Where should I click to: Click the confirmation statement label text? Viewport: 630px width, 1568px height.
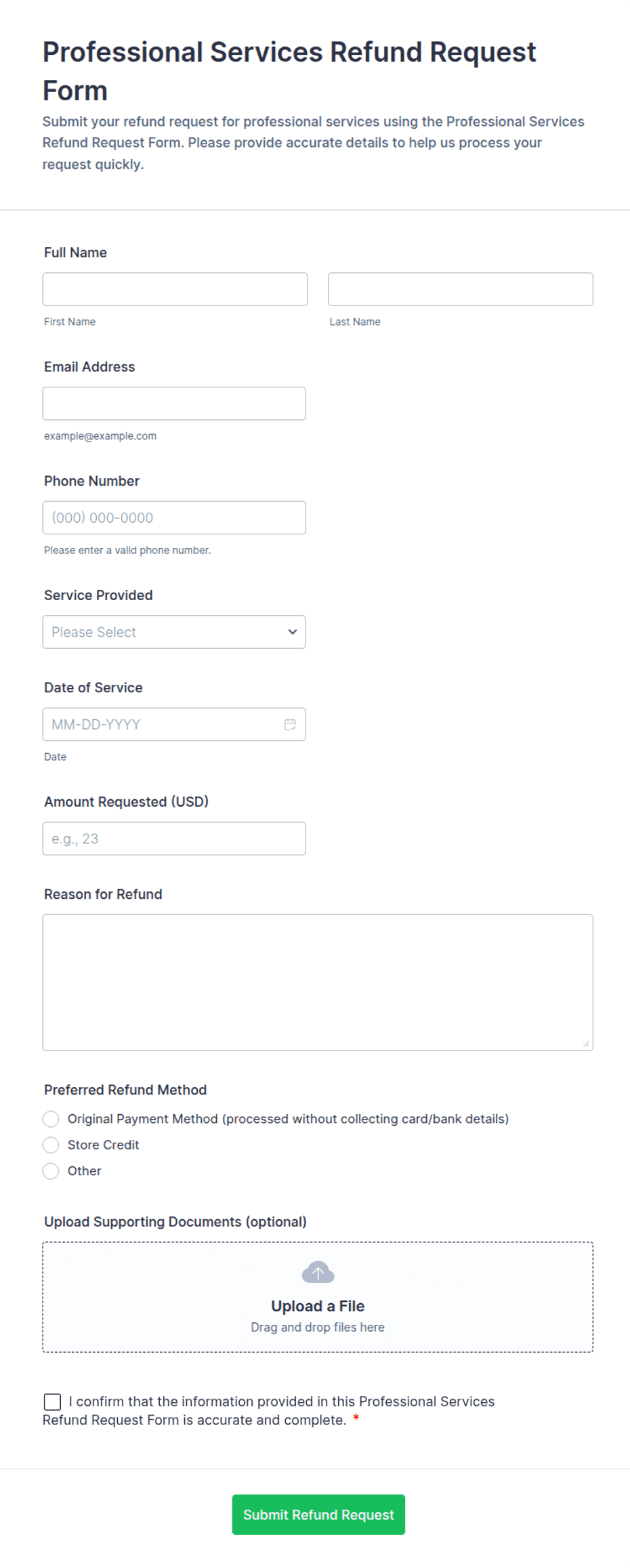click(269, 1410)
